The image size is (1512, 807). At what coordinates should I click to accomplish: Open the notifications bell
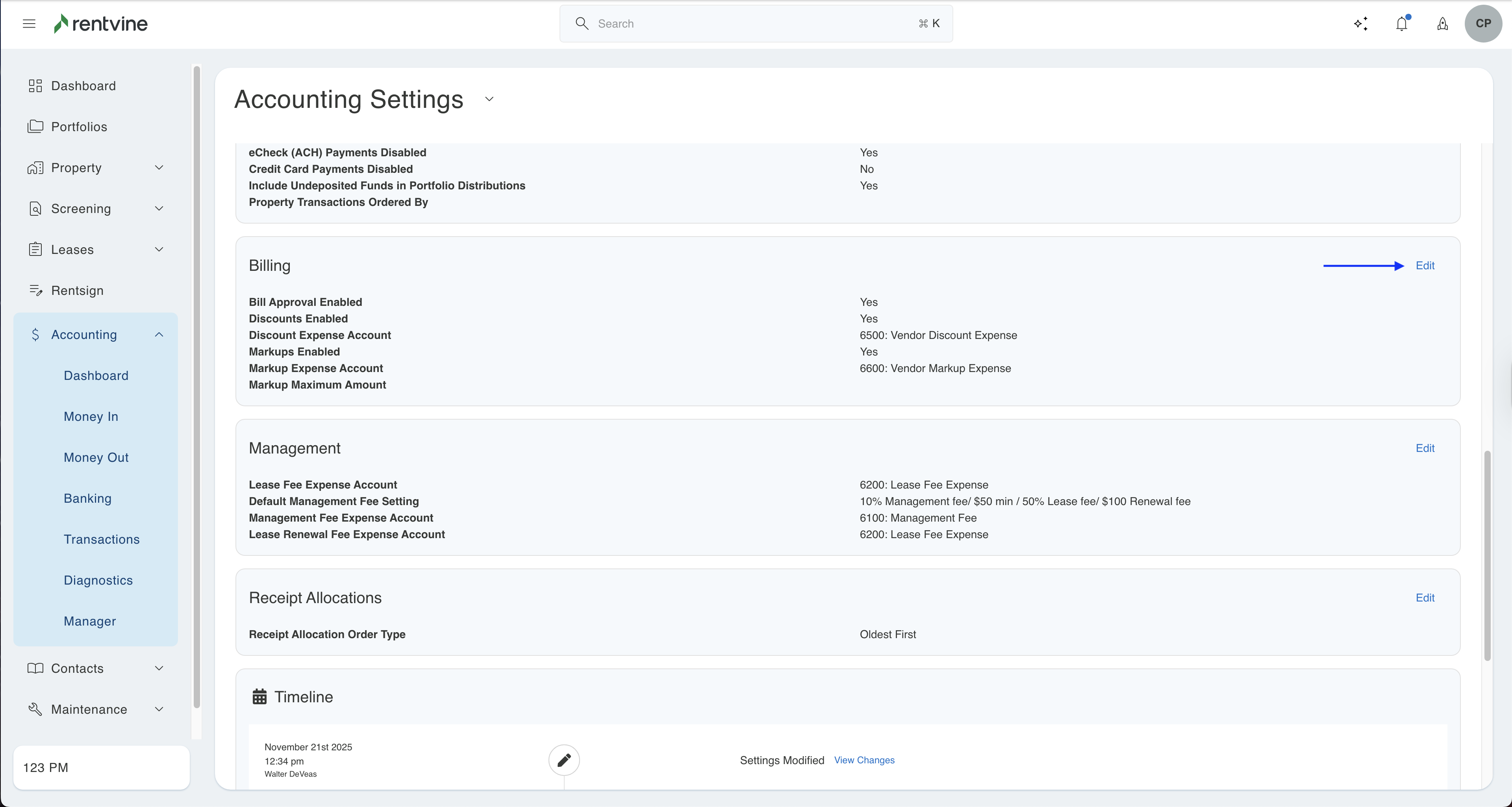(1402, 24)
